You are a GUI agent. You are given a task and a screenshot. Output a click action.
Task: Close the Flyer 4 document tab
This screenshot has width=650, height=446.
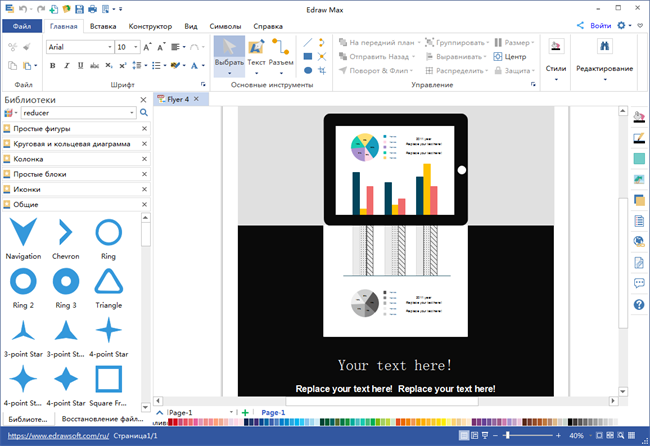196,99
